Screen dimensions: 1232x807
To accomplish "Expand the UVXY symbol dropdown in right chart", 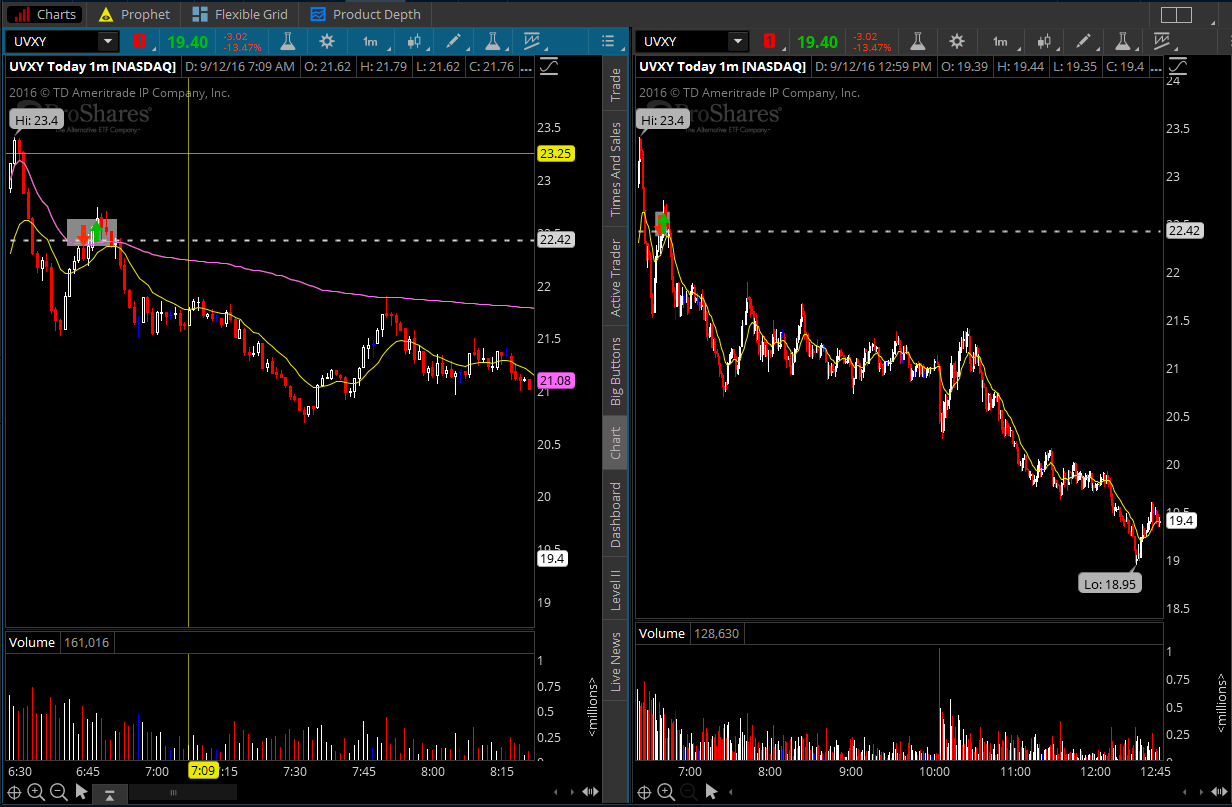I will [737, 41].
